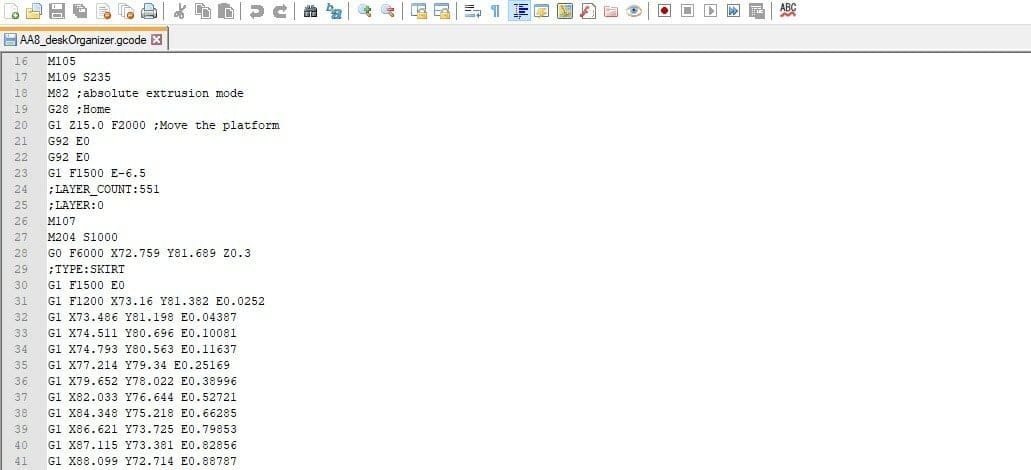The image size is (1031, 470).
Task: Create a new document with New icon
Action: (11, 11)
